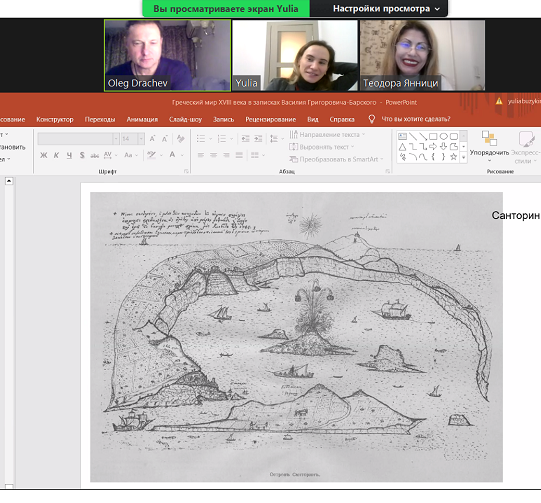Screen dimensions: 541x503
Task: Open Настройки просмотра view options in Zoom
Action: coord(386,9)
